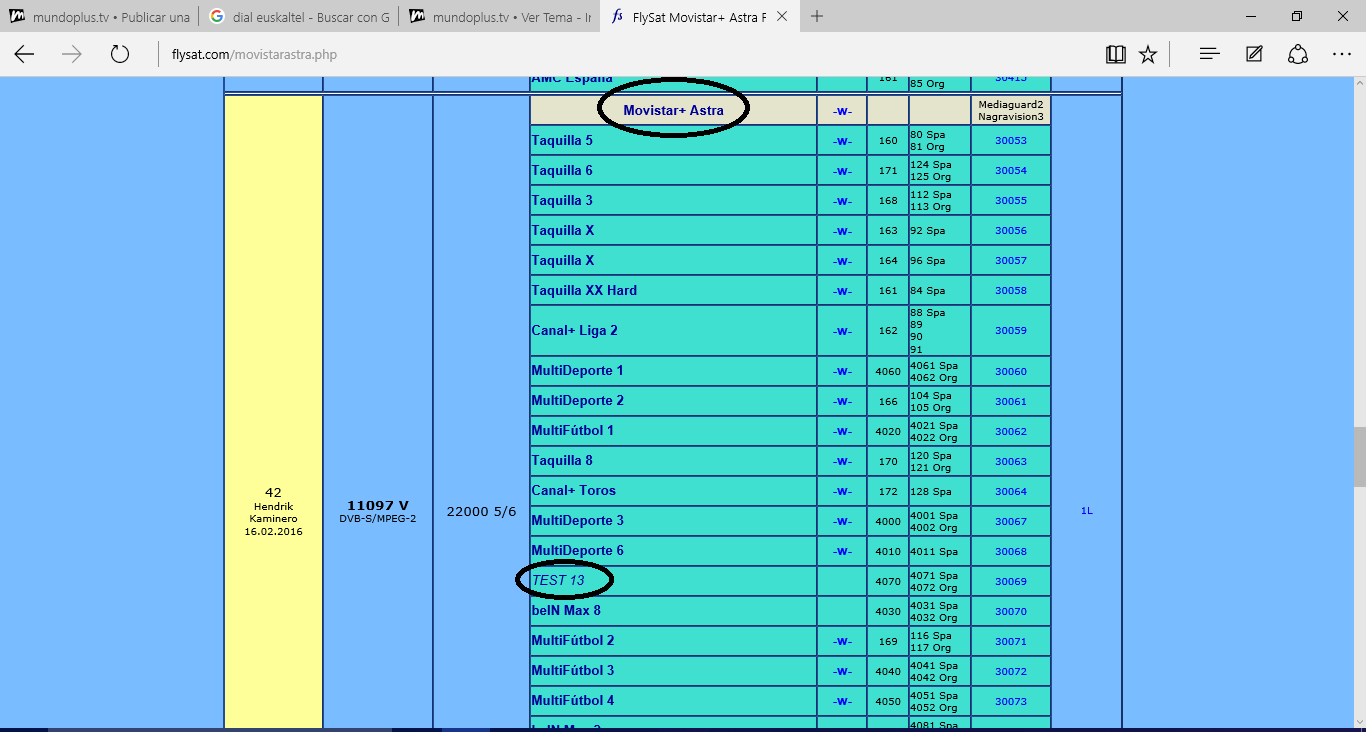Open the MultiDeporte 1 link

577,370
